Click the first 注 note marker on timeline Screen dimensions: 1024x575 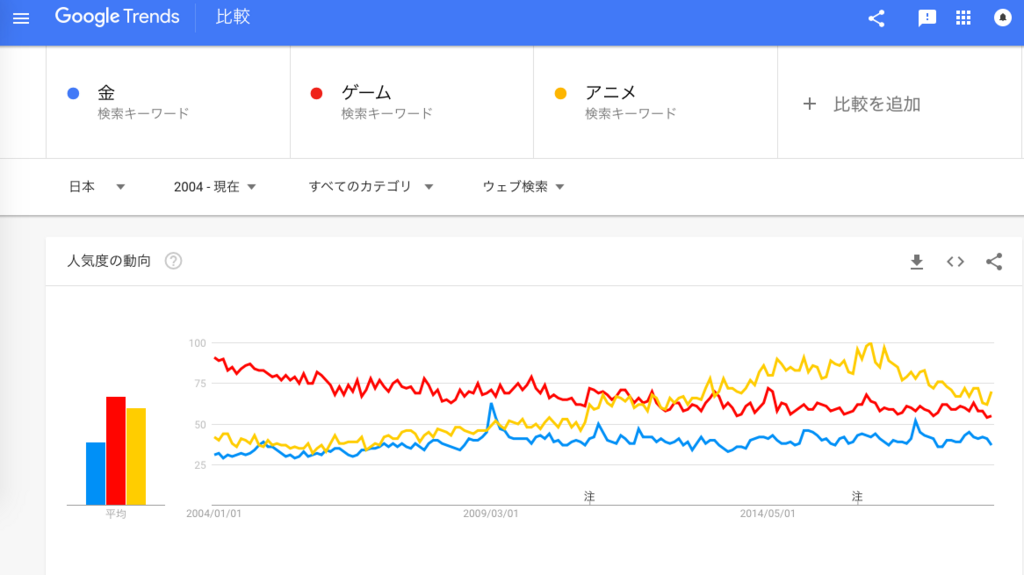coord(590,496)
